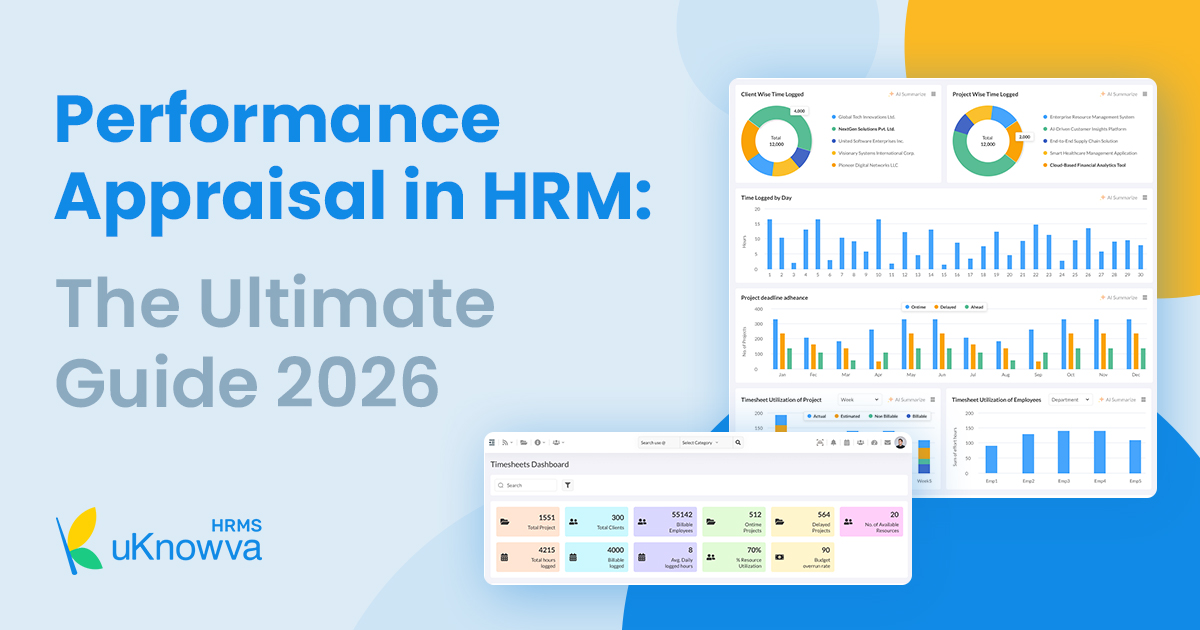Click the magnifier search button next to Select Category
This screenshot has height=630, width=1200.
(738, 442)
